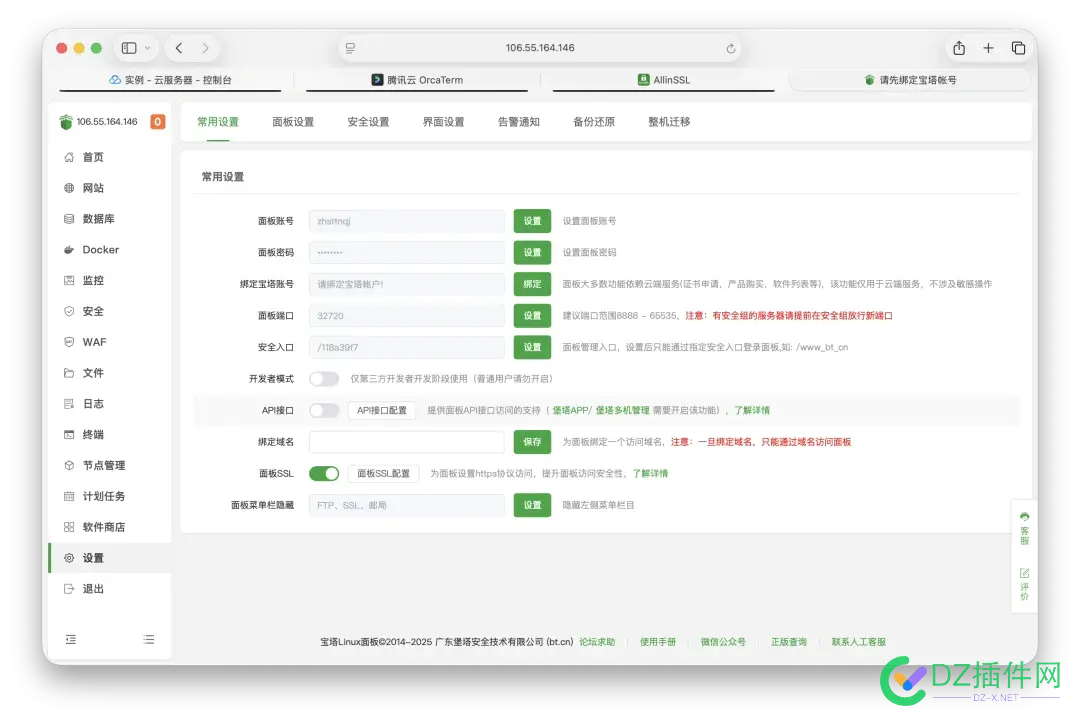Reload page with Safari refresh icon
Image resolution: width=1080 pixels, height=721 pixels.
731,48
